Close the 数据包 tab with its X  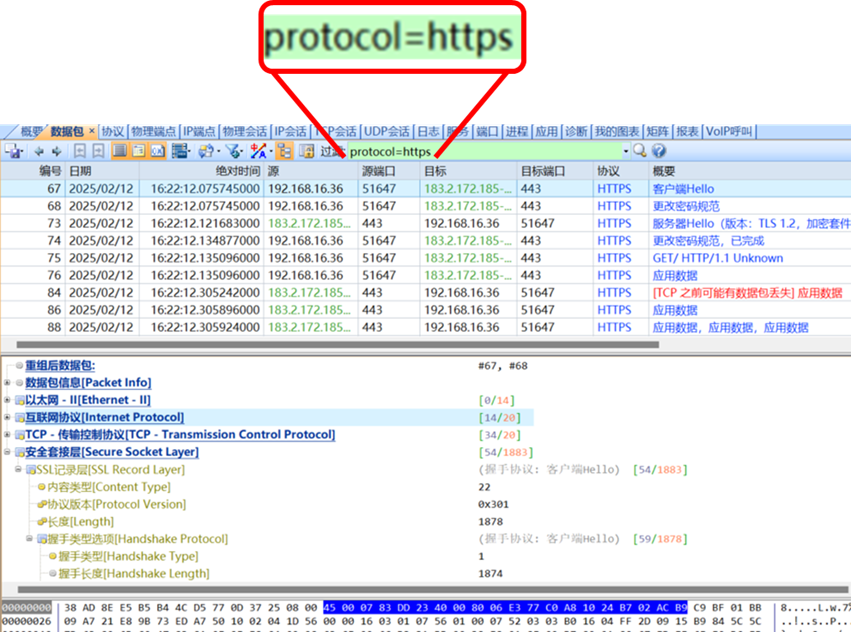[92, 131]
